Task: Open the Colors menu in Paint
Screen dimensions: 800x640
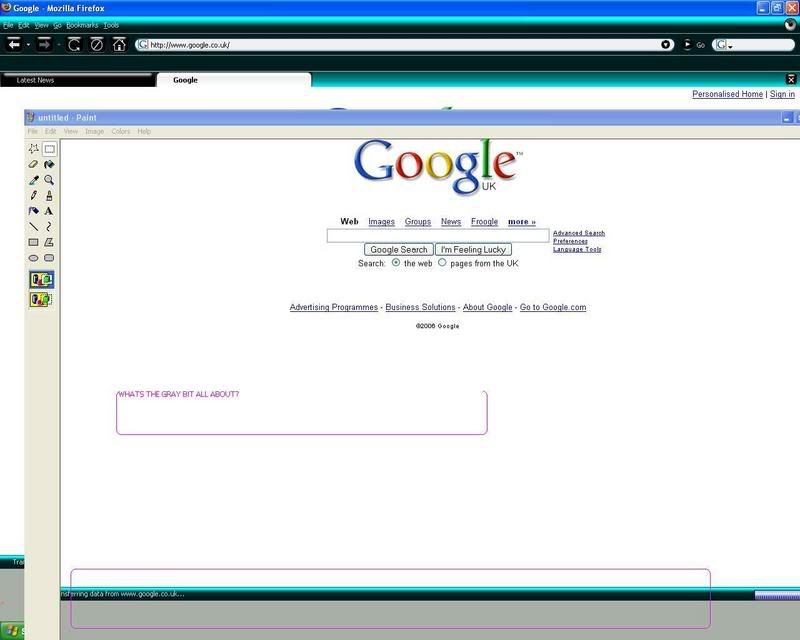Action: [x=121, y=131]
